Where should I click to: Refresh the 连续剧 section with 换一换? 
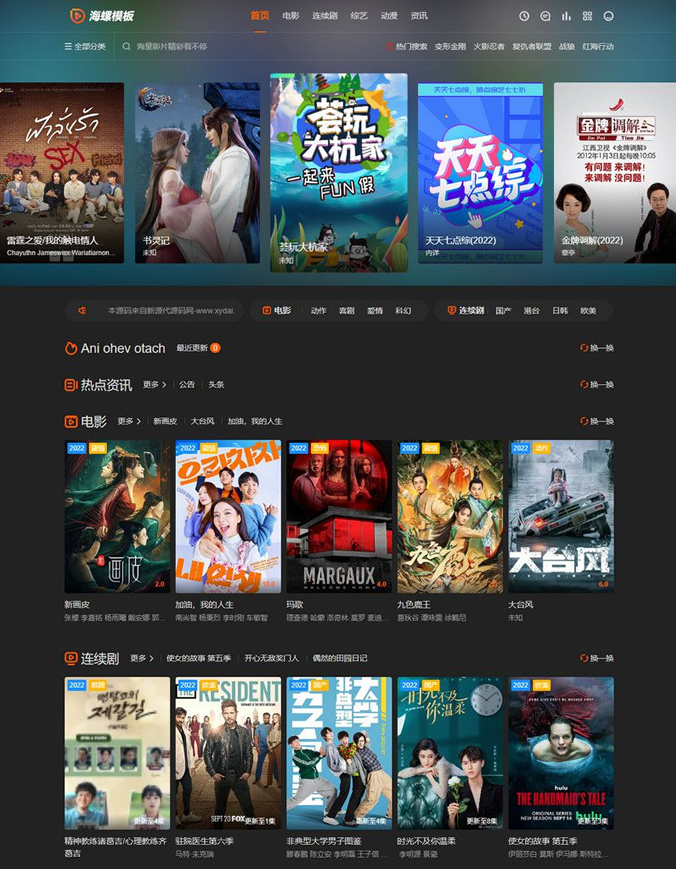pos(597,658)
